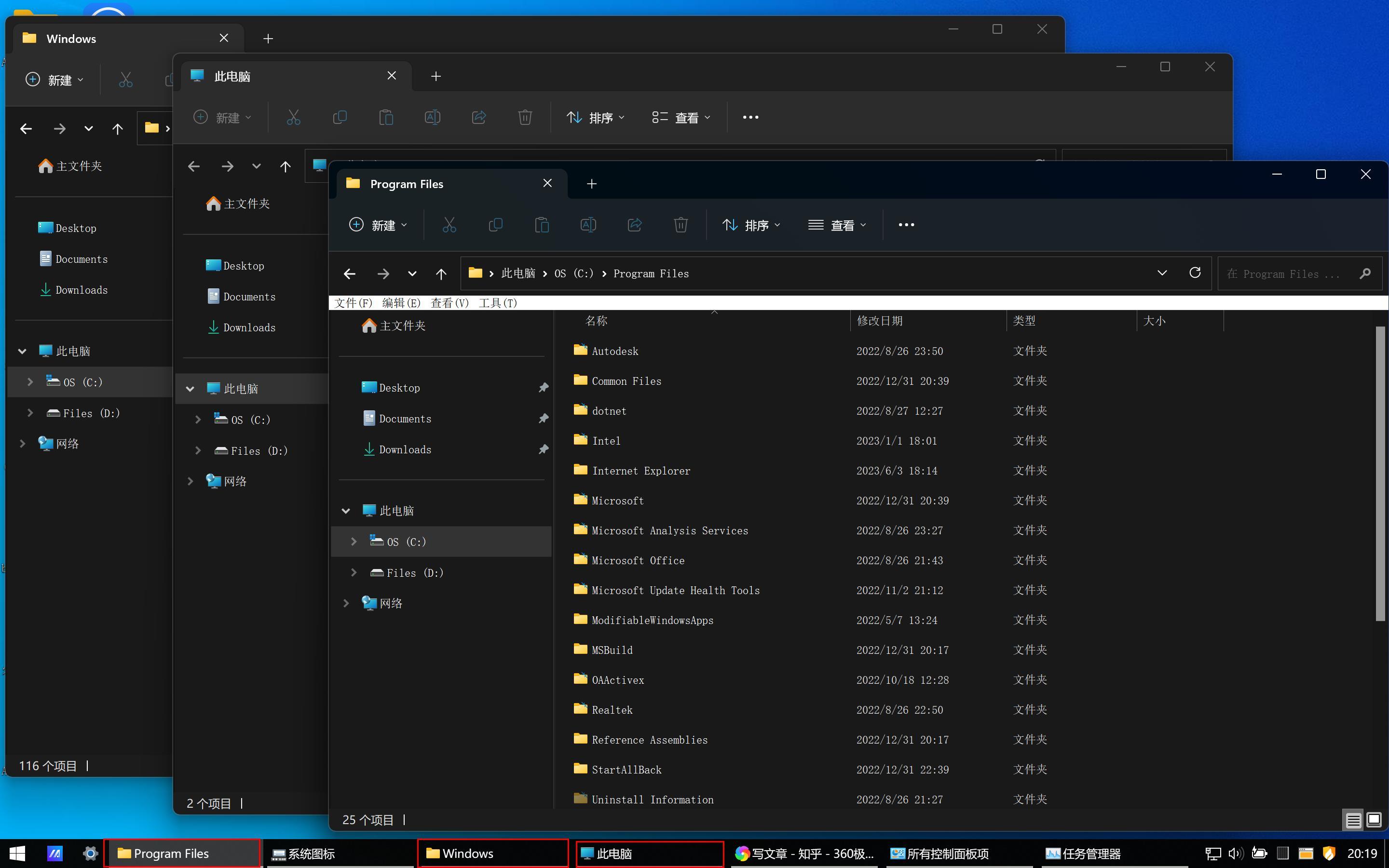
Task: Select Documents in Windows window sidebar
Action: point(82,259)
